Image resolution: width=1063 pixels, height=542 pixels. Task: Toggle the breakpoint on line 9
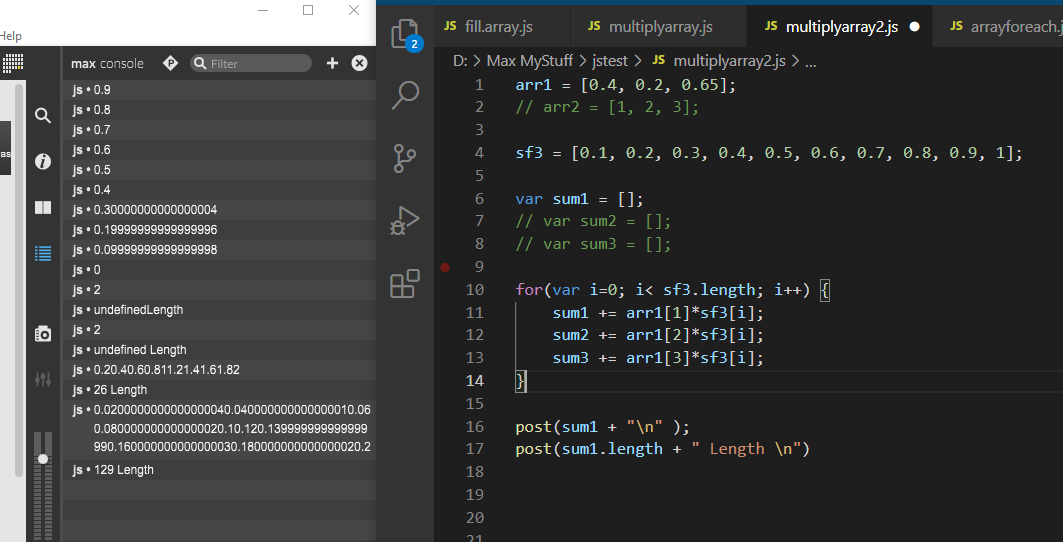445,267
